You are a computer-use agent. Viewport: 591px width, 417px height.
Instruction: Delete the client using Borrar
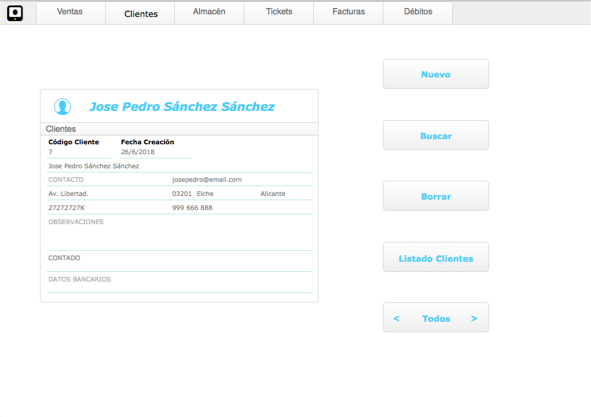point(436,196)
